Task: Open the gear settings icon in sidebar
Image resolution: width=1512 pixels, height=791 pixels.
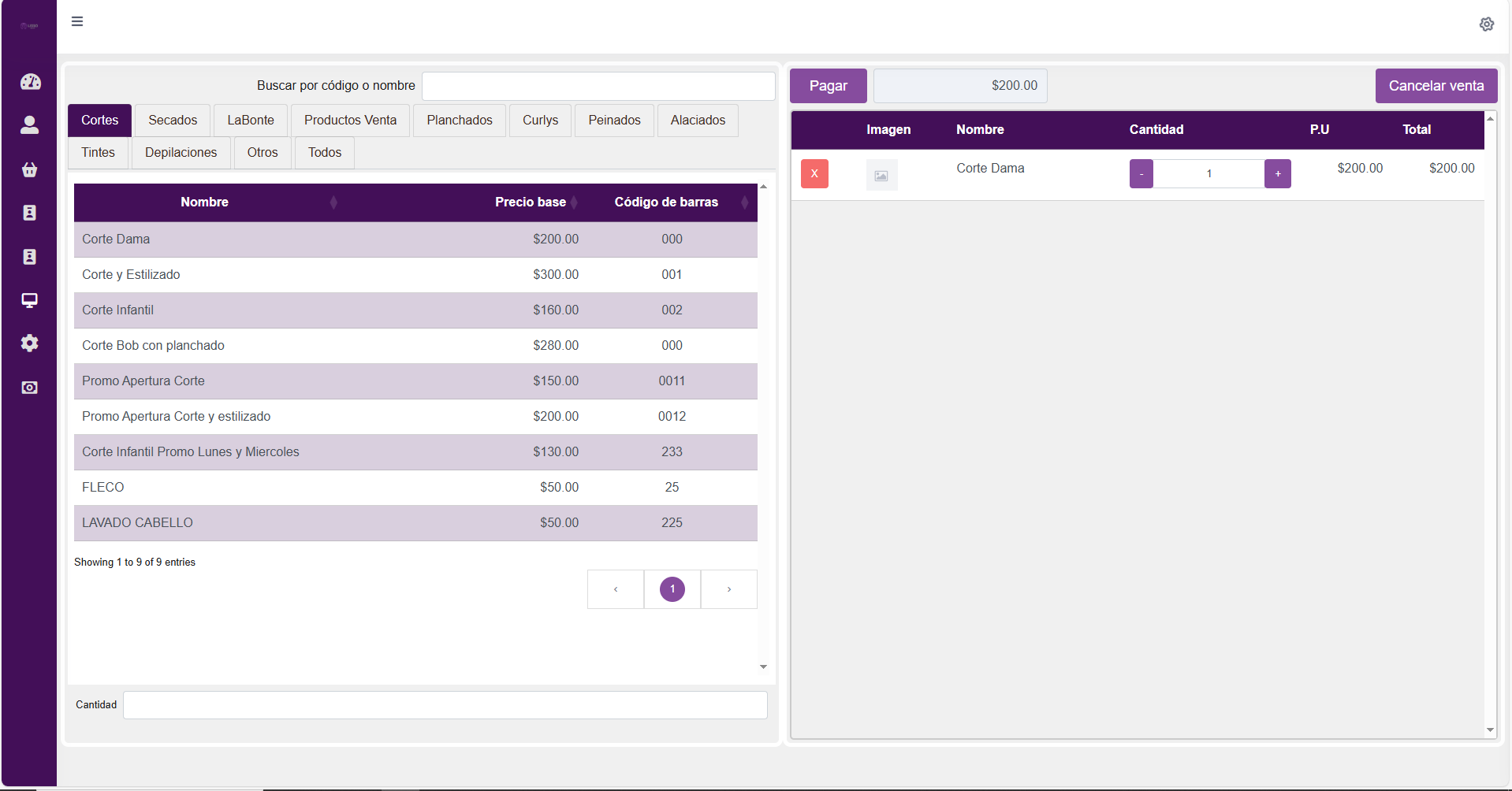Action: [30, 344]
